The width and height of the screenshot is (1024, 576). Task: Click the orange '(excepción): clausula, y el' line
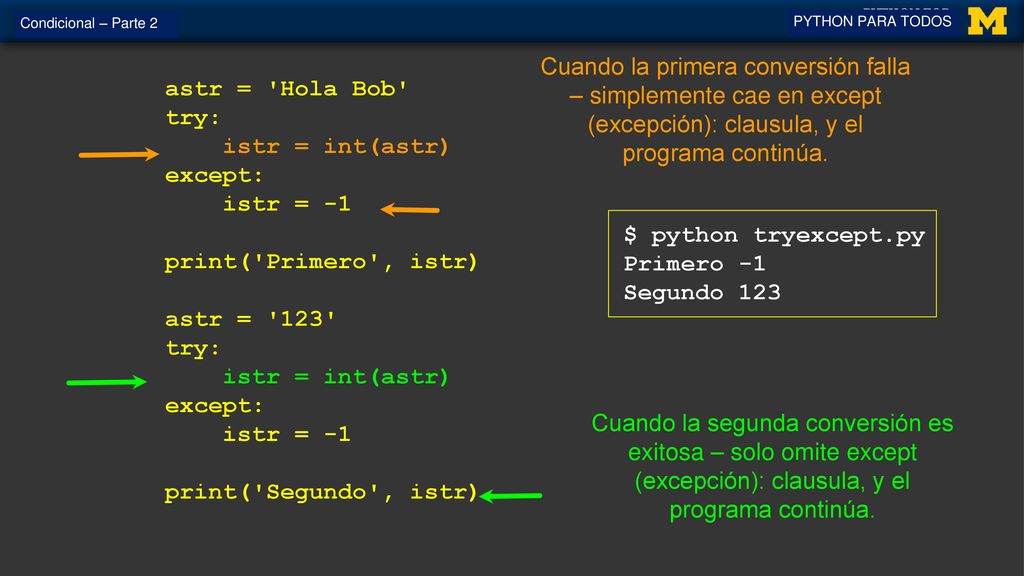tap(725, 125)
